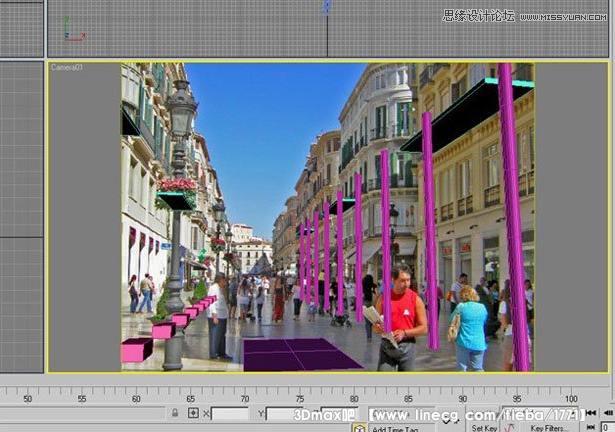
Task: Click the X coordinate input field
Action: coord(230,414)
